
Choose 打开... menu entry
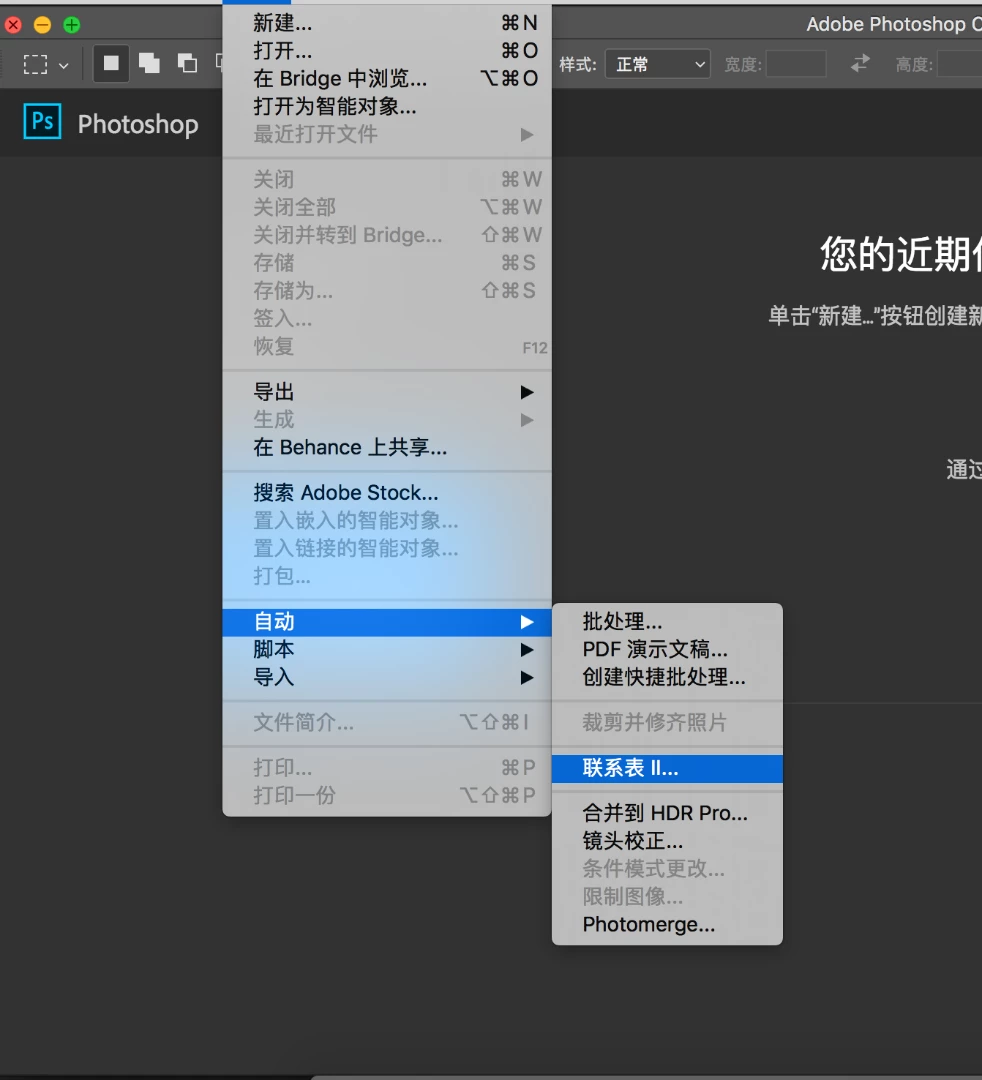pyautogui.click(x=387, y=51)
